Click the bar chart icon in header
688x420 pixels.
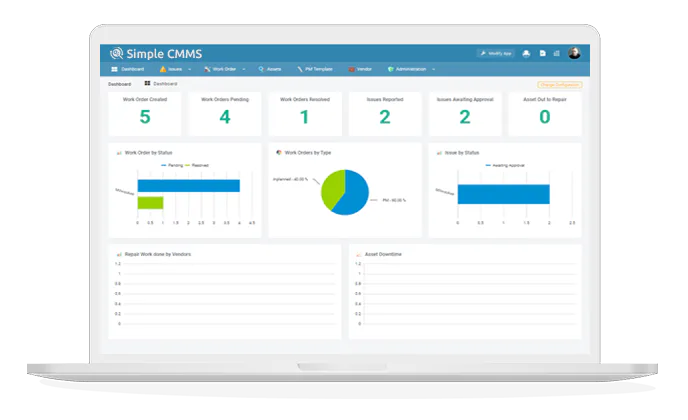click(556, 54)
